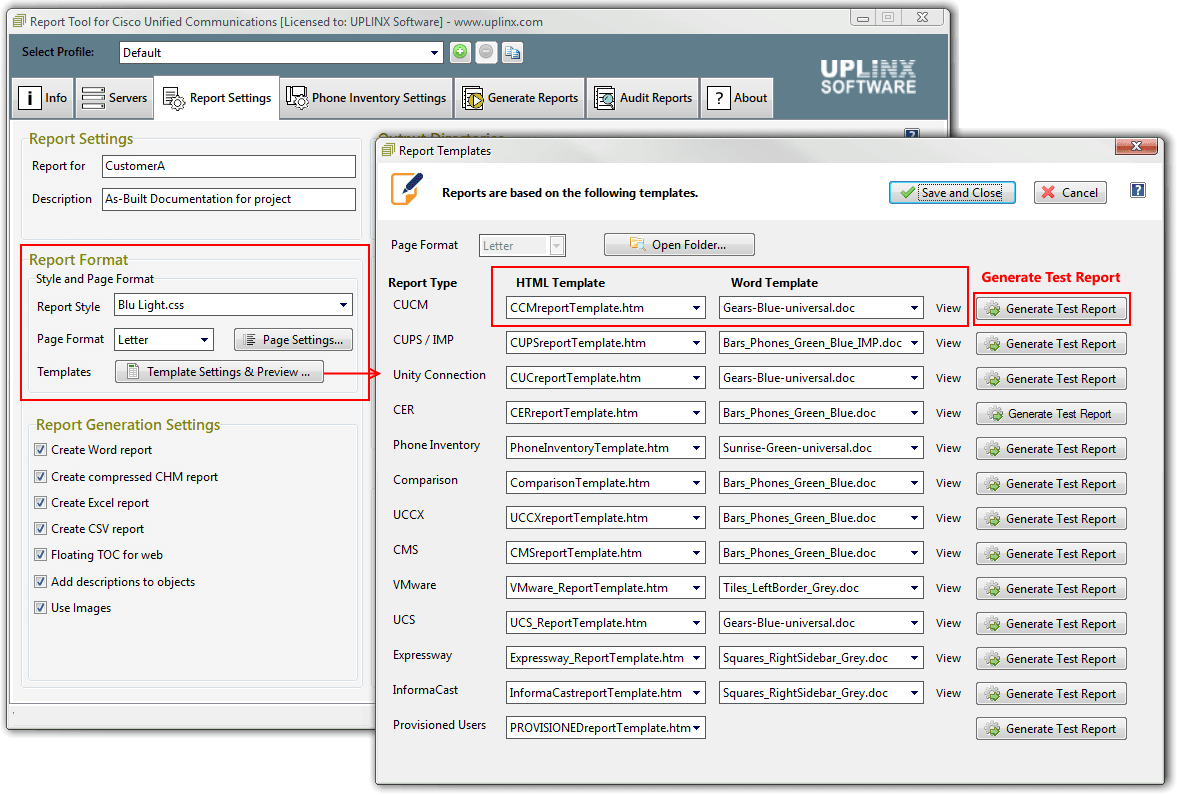Click gear icon on Comparison Generate Test Report

coord(993,484)
